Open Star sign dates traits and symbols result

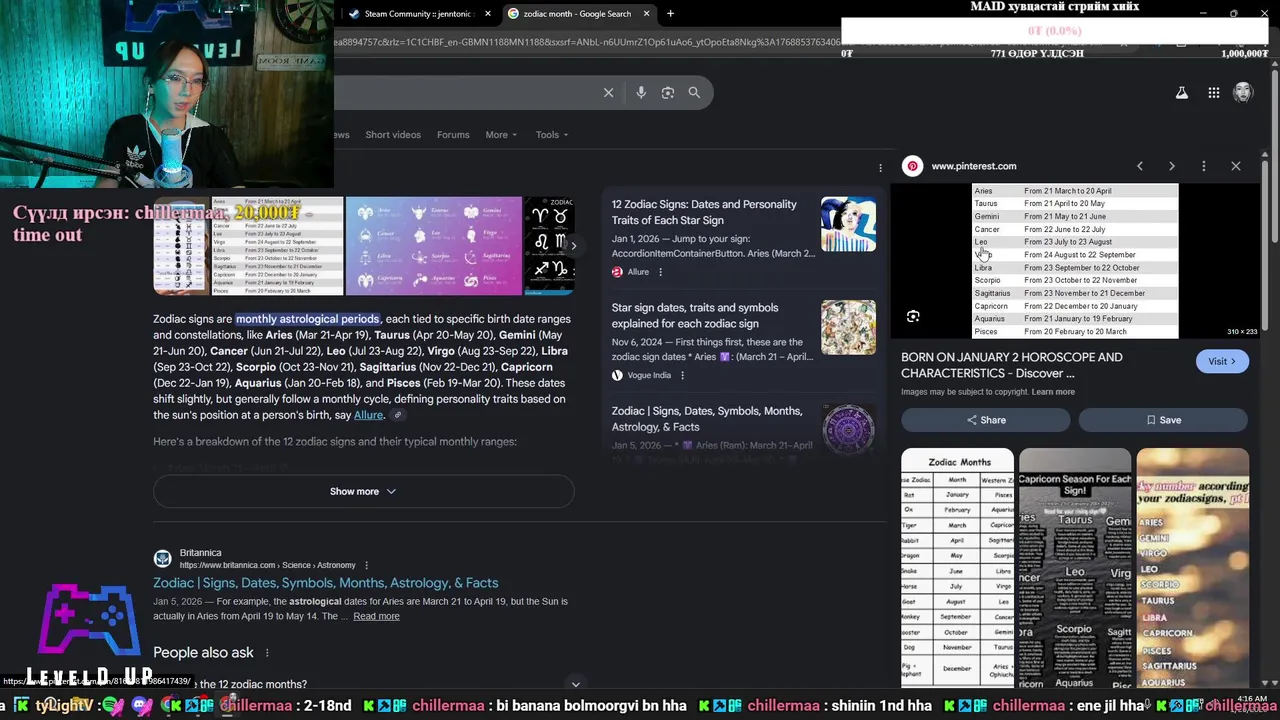pyautogui.click(x=695, y=316)
